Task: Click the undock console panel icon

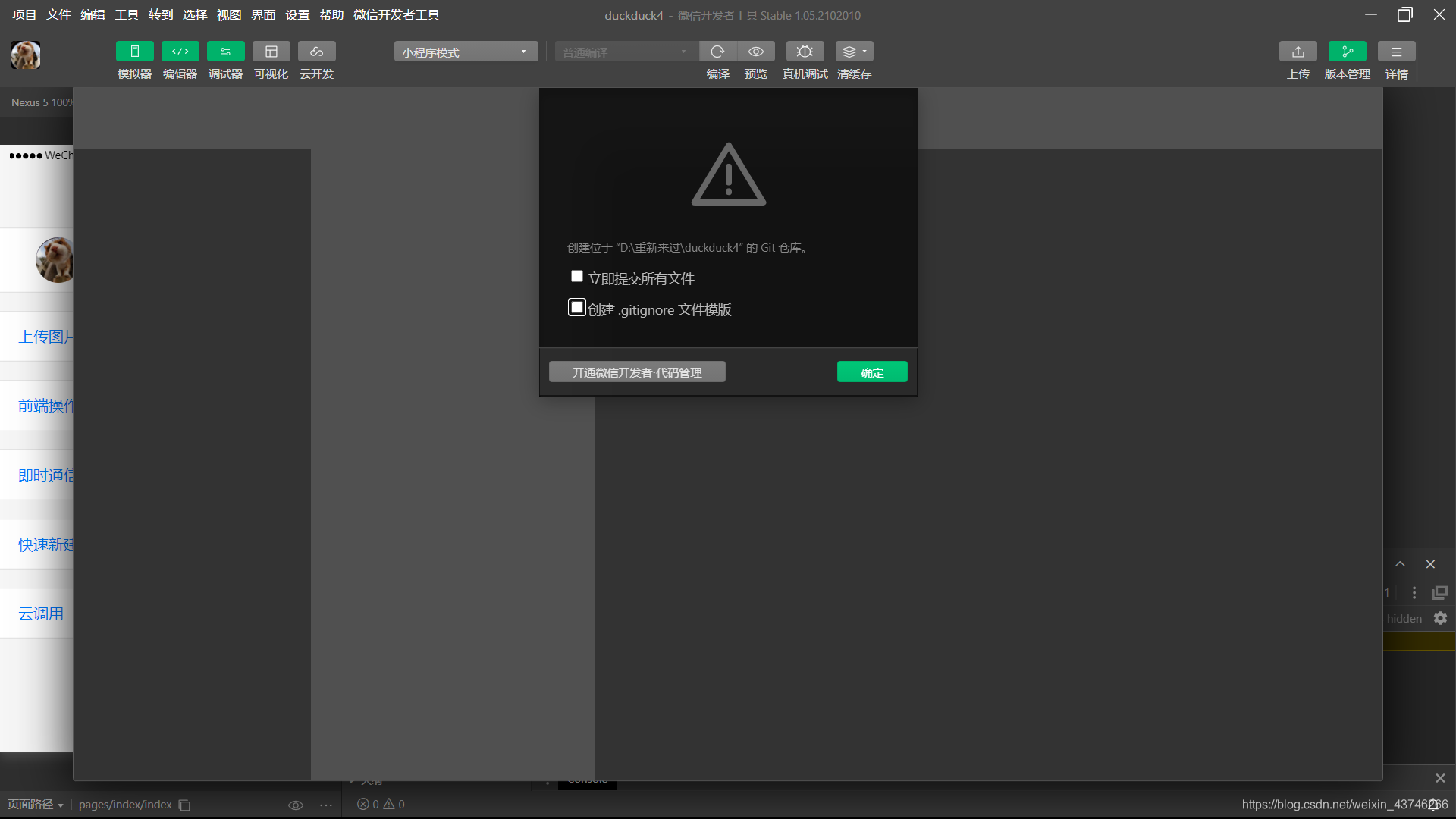Action: click(1439, 593)
